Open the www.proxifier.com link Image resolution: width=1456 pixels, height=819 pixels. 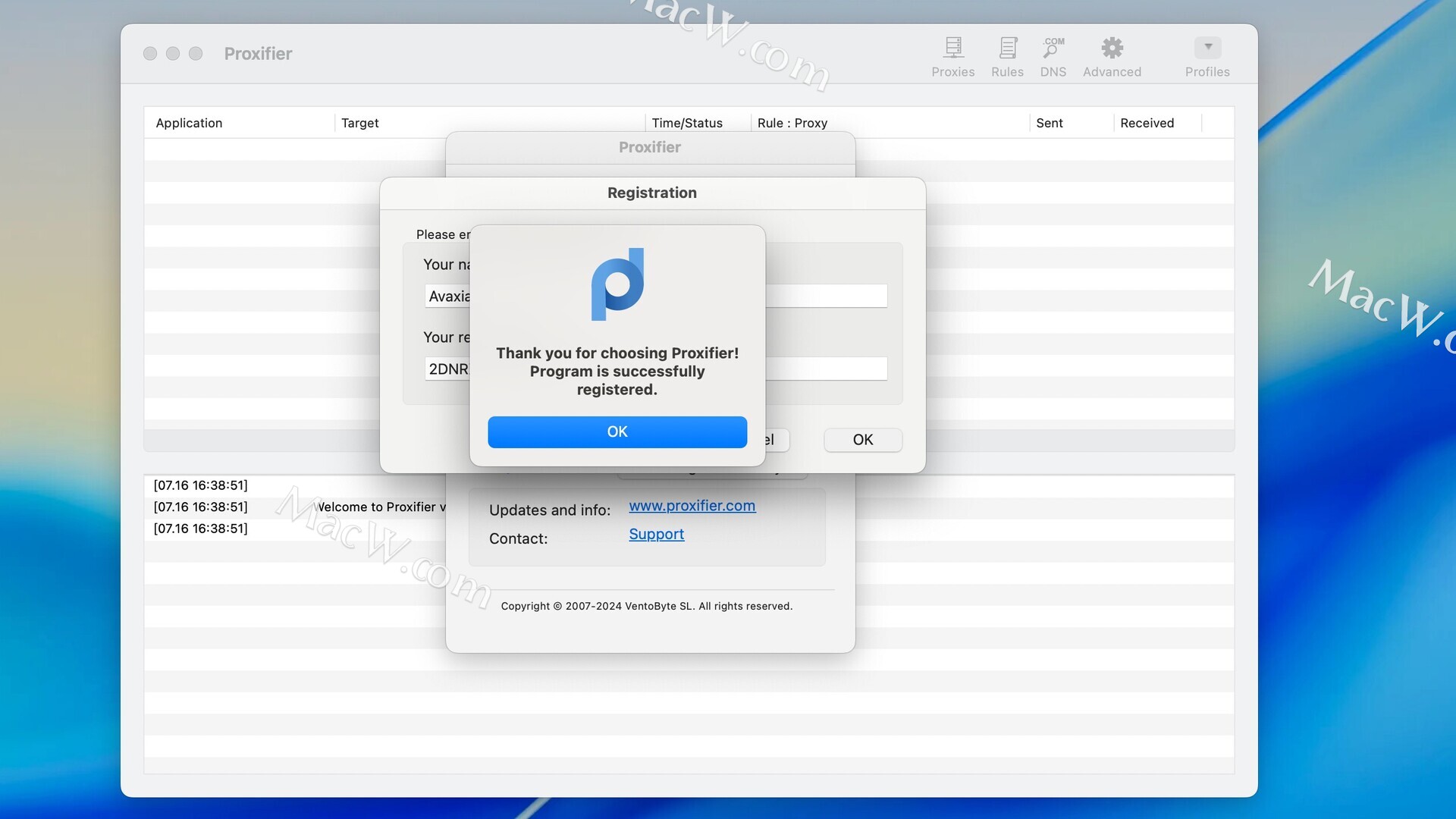pyautogui.click(x=692, y=506)
